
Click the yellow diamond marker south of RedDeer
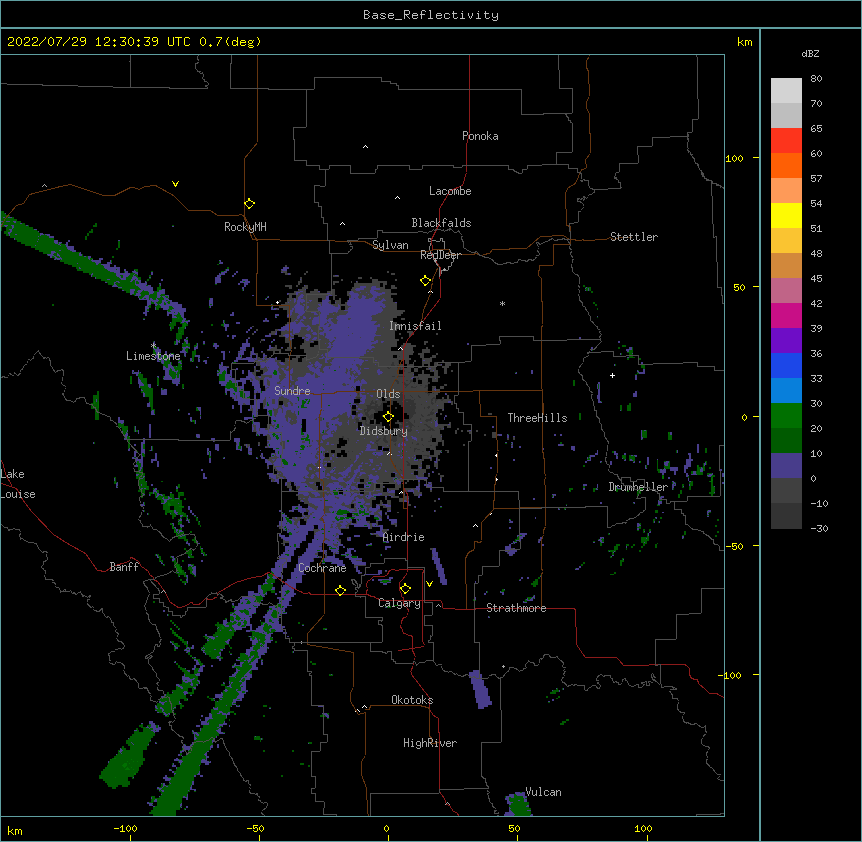tap(426, 281)
